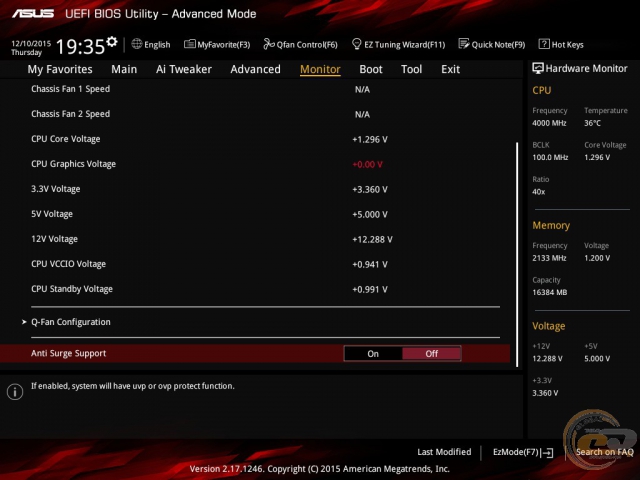The width and height of the screenshot is (640, 480).
Task: Set Anti Surge Support to On
Action: pos(373,353)
